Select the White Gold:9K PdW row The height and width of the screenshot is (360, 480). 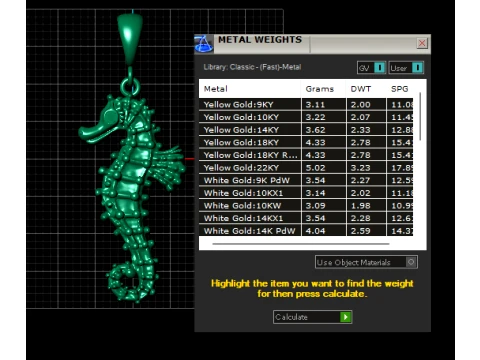pyautogui.click(x=306, y=180)
